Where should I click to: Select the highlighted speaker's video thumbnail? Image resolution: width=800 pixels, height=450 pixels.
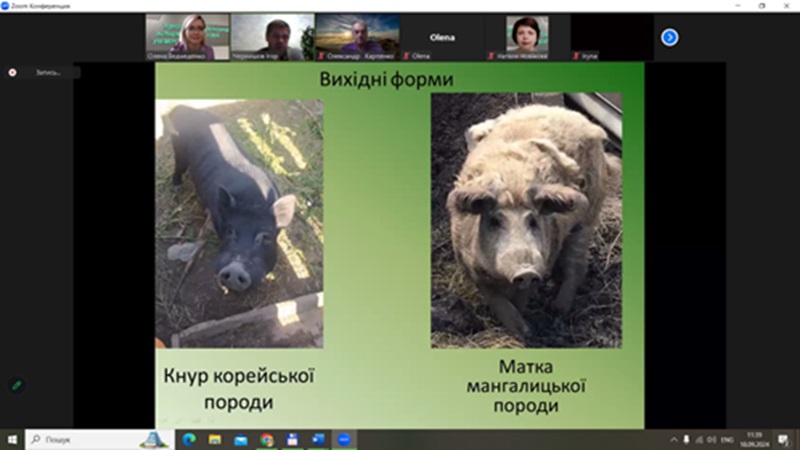[272, 37]
